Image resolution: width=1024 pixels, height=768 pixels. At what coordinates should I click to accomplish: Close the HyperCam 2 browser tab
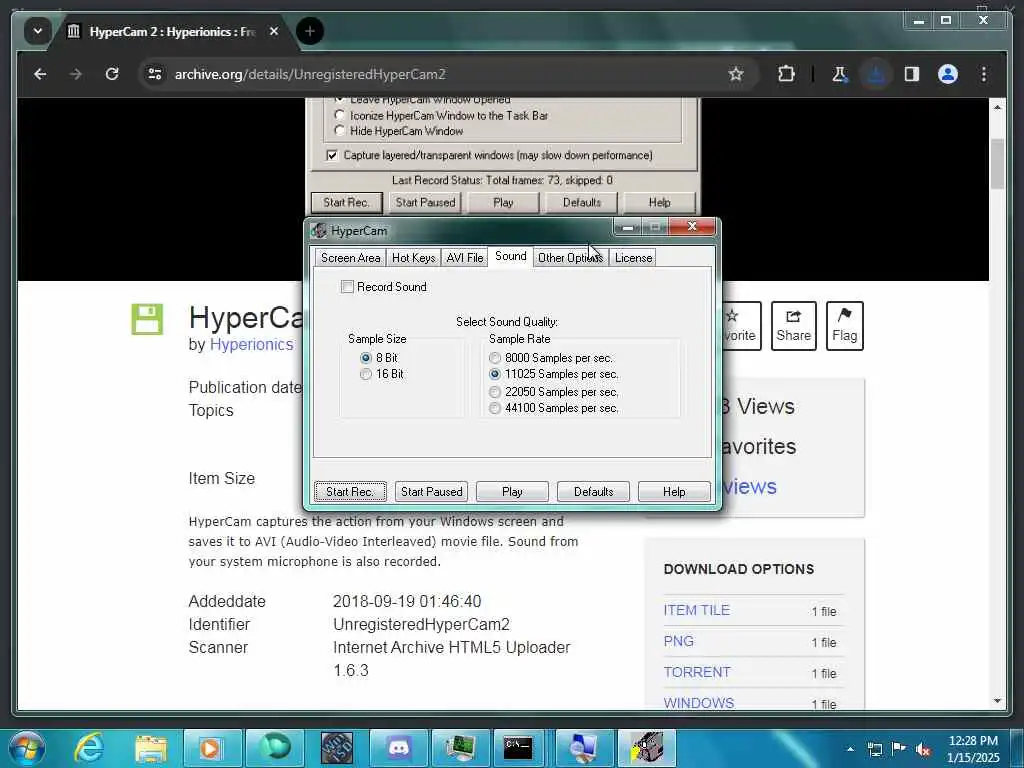[x=274, y=31]
